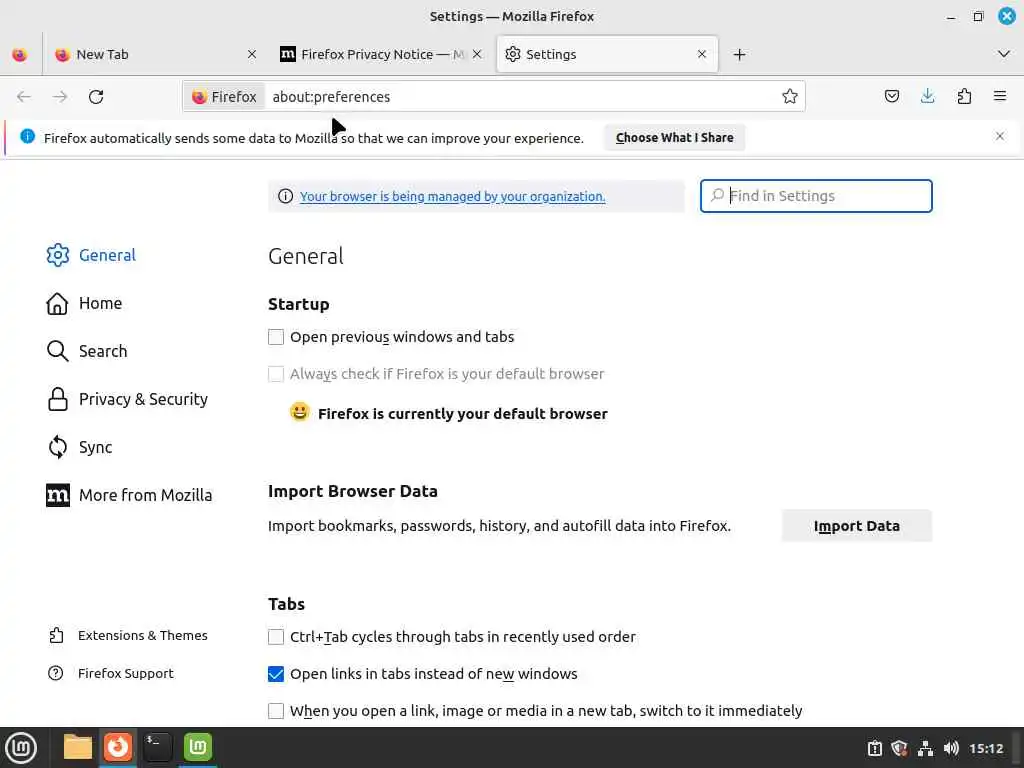Open the Downloads panel
Image resolution: width=1024 pixels, height=768 pixels.
coord(927,97)
